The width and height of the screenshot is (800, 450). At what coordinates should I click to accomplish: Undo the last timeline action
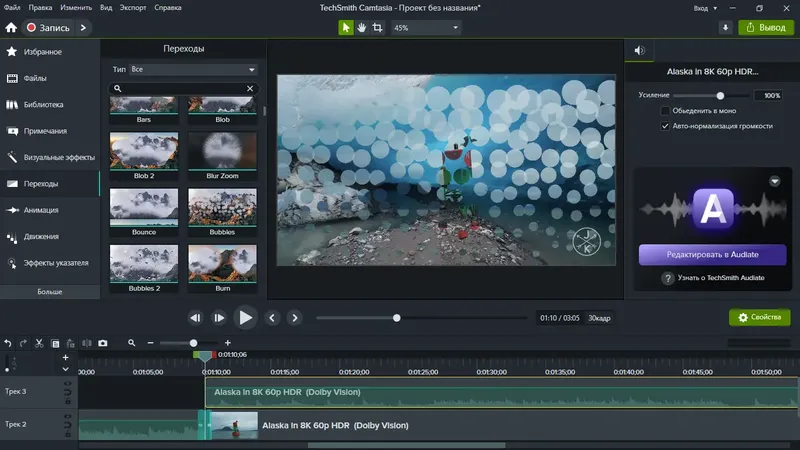pos(8,343)
